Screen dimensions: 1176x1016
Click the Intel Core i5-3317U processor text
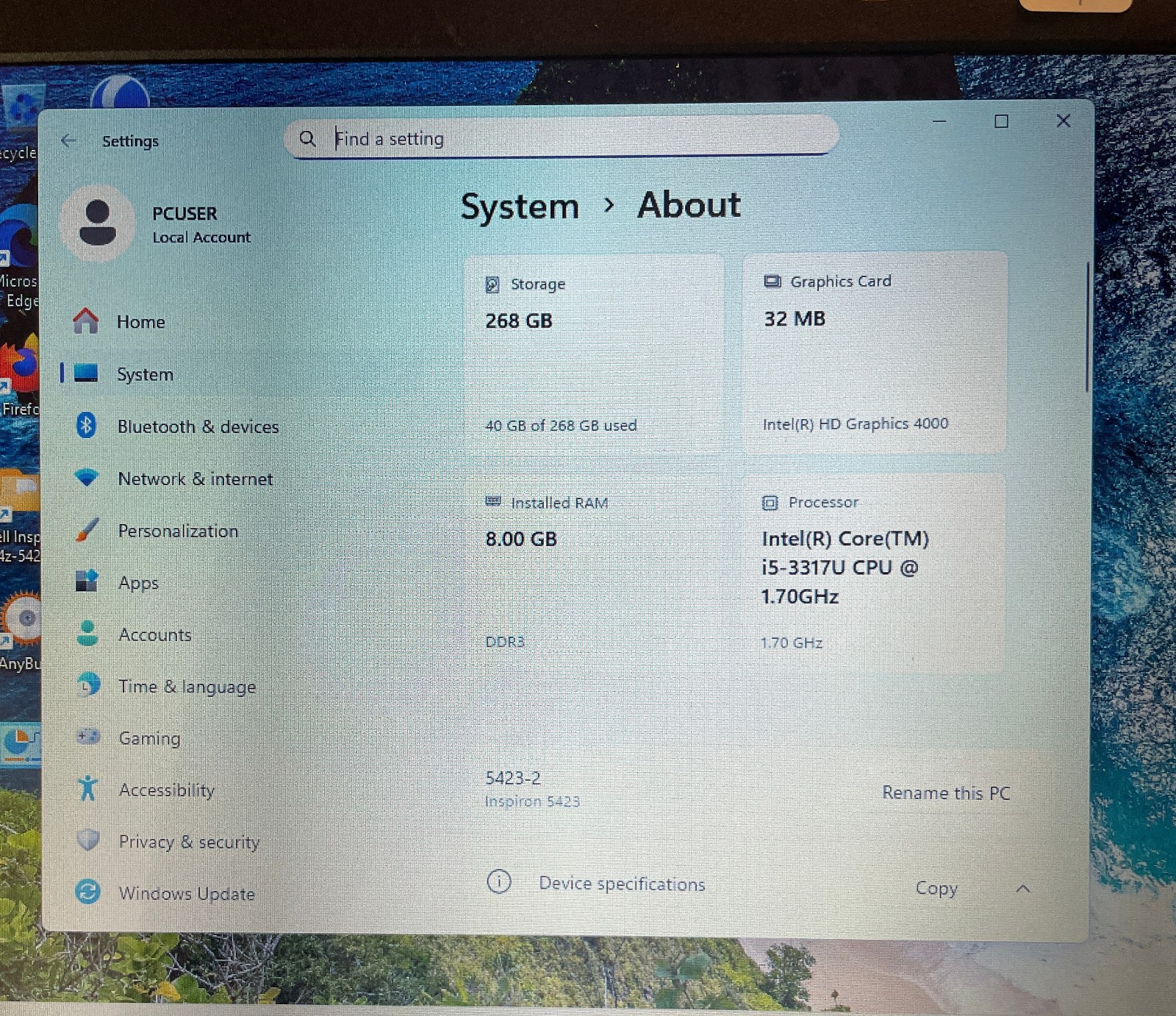845,567
